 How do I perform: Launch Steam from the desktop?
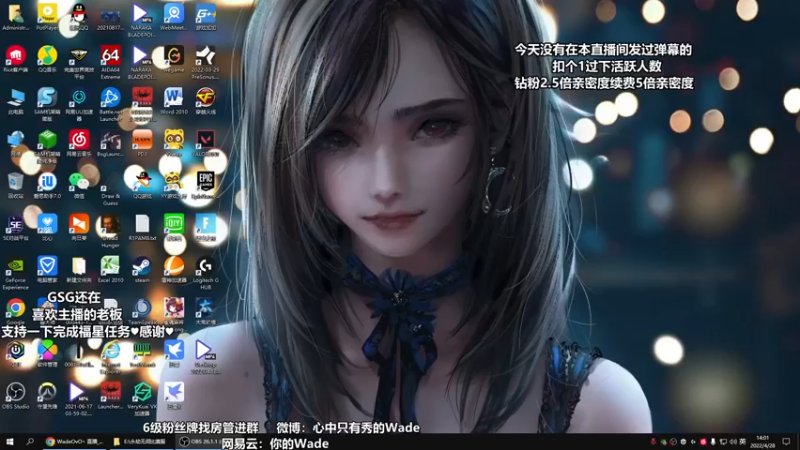[142, 269]
